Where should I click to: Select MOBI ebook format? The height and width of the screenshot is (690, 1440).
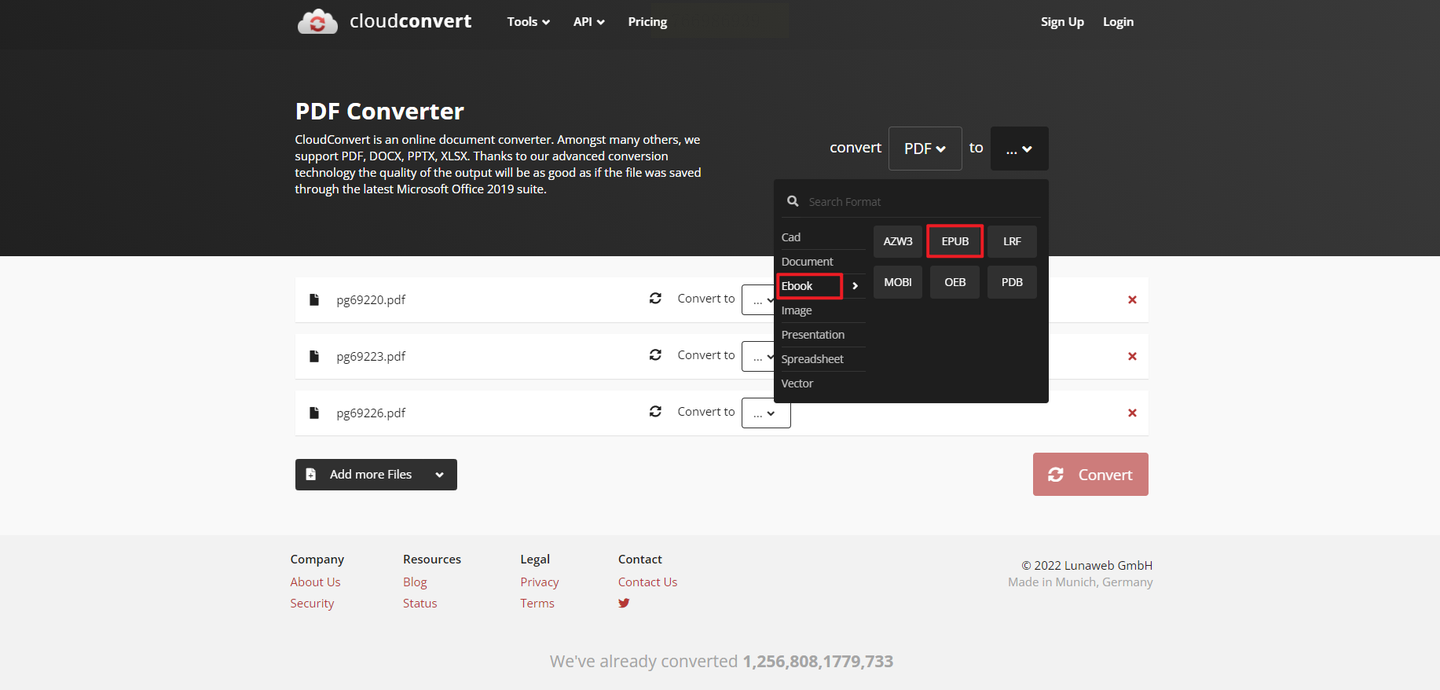(x=897, y=282)
